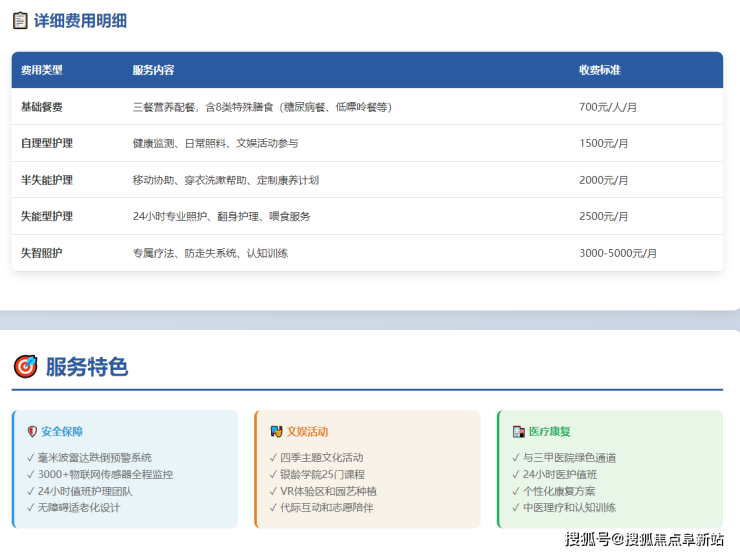Click the hospital icon beside 医疗康复
740x555 pixels.
pyautogui.click(x=518, y=432)
